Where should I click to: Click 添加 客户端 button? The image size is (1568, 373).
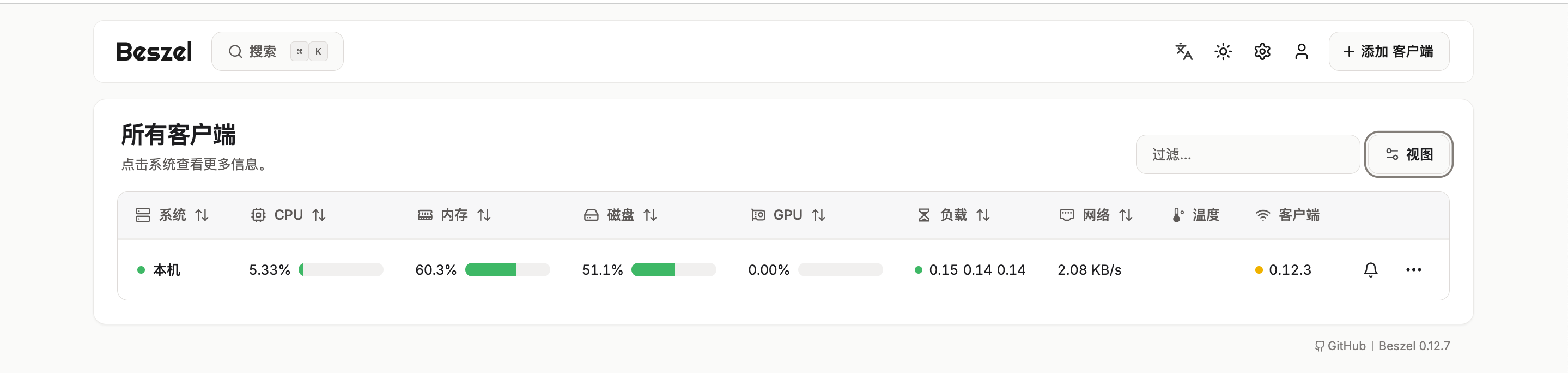[x=1388, y=52]
